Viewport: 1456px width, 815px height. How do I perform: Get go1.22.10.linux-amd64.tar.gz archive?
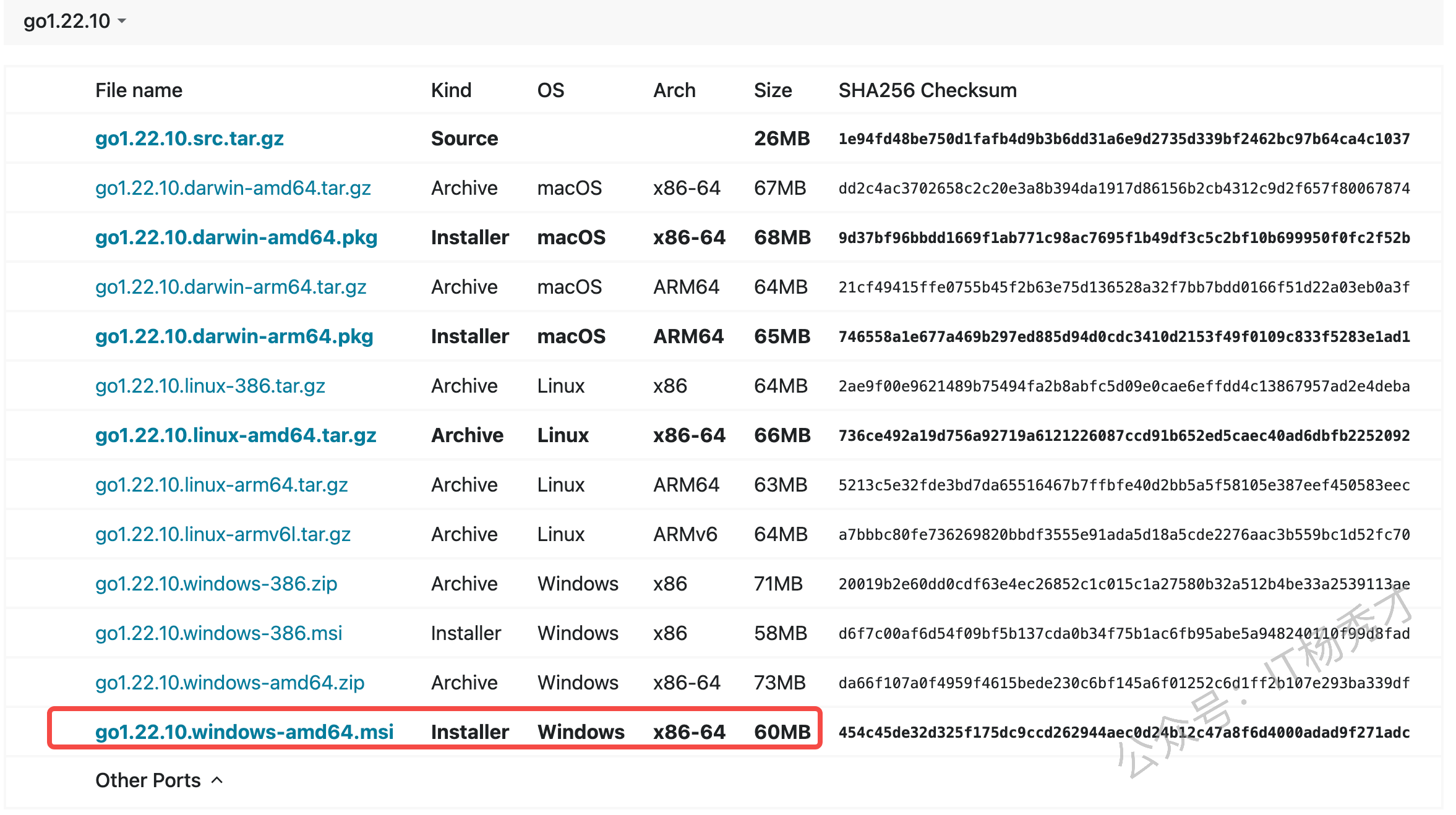[235, 435]
